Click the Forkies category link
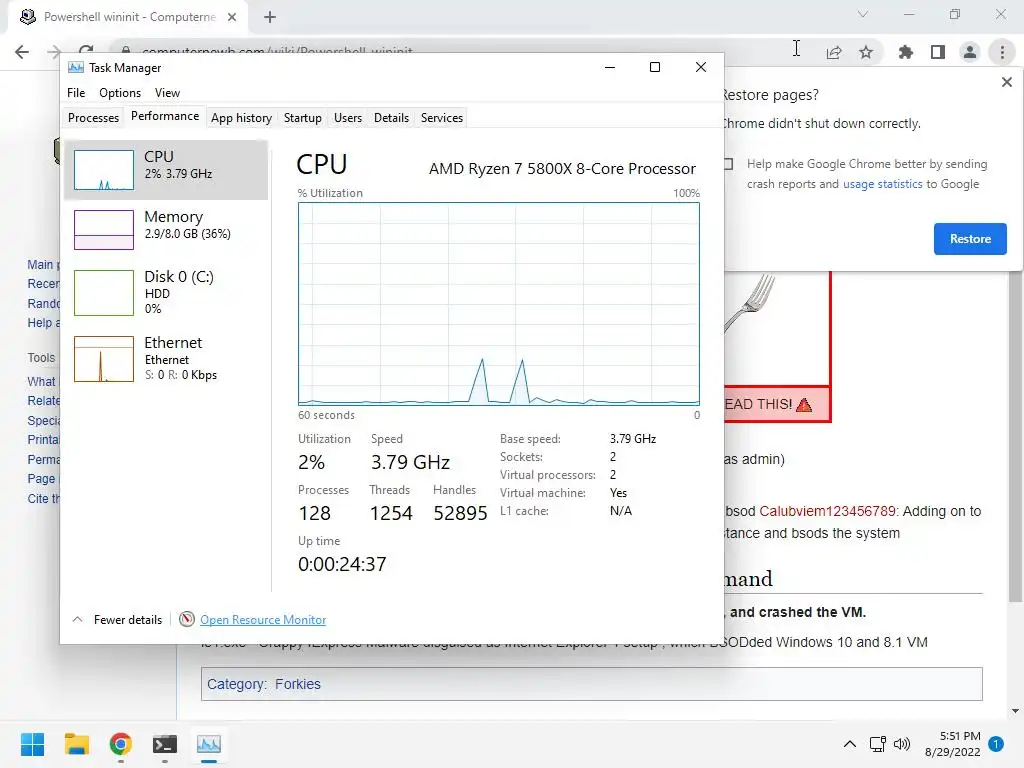Screen dimensions: 1024x768 298,684
